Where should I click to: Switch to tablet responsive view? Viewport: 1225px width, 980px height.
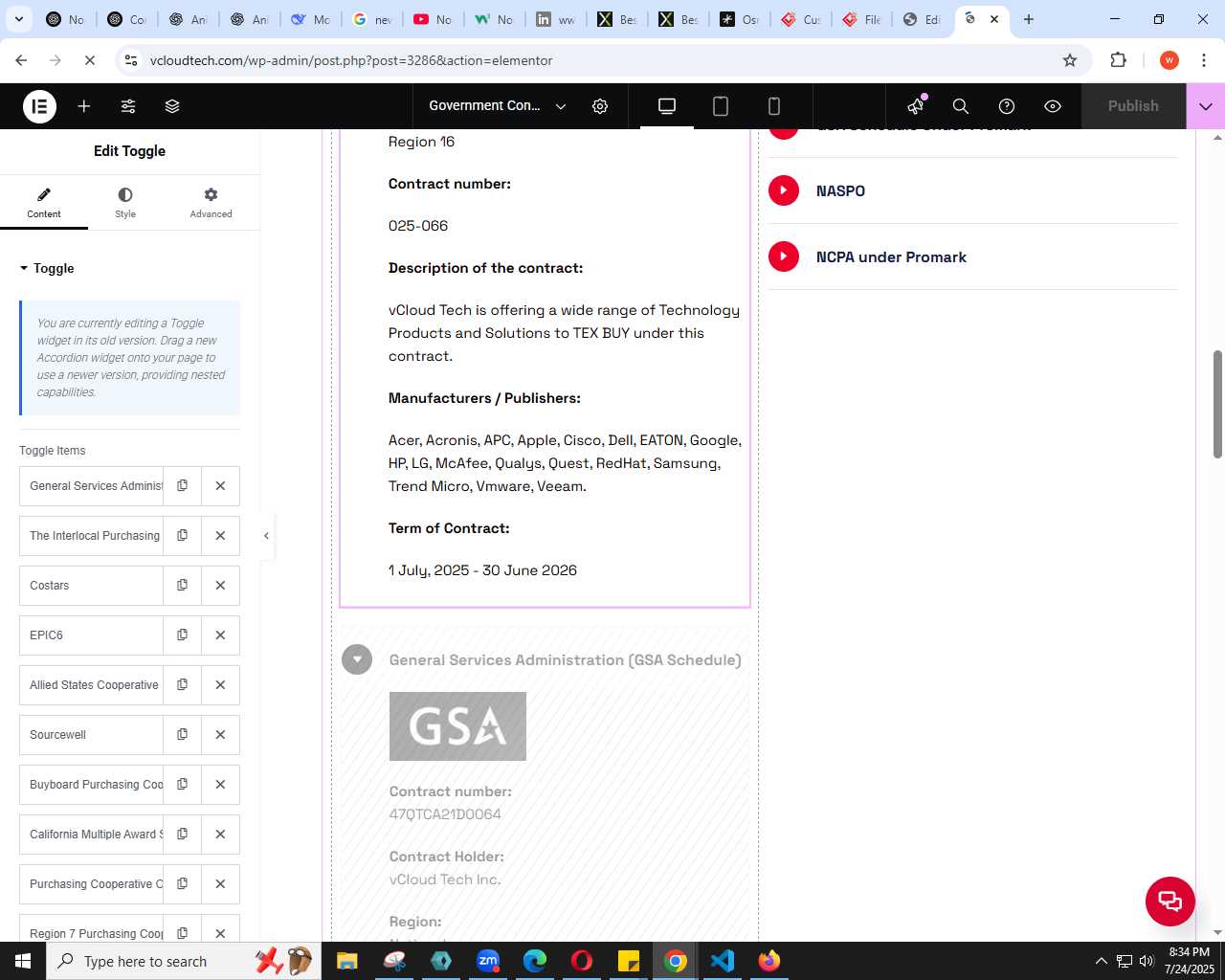pyautogui.click(x=721, y=106)
